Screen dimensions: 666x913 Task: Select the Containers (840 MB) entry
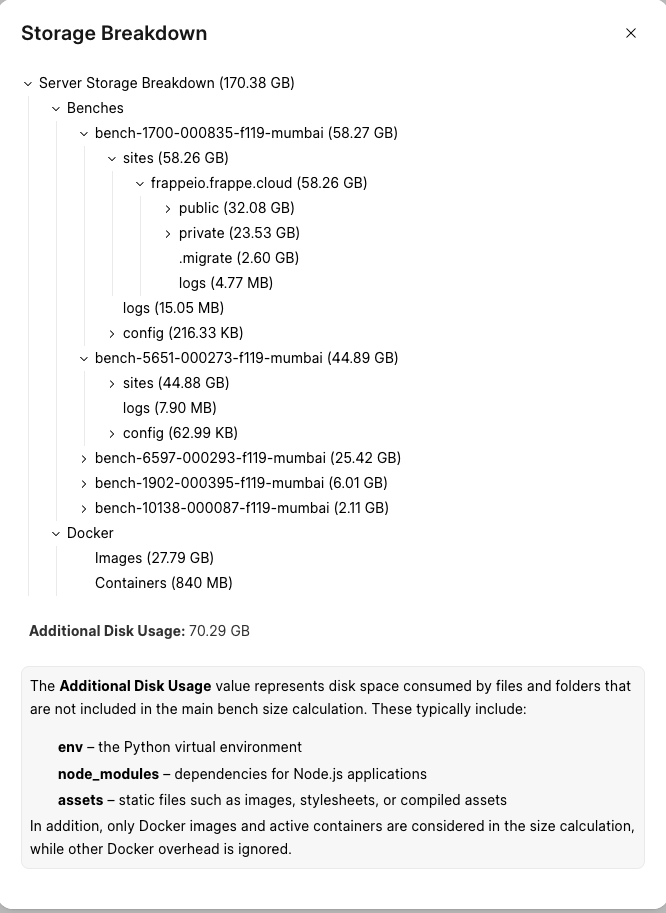point(163,583)
